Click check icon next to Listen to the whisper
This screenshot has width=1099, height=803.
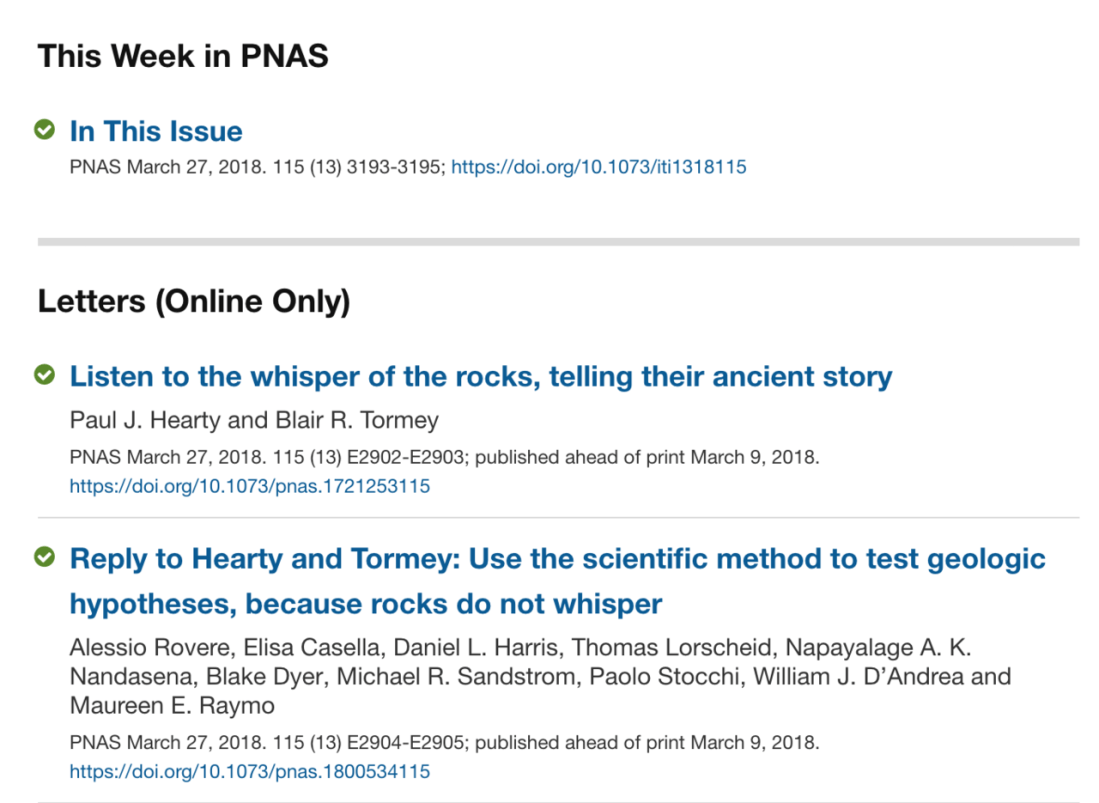pos(44,375)
